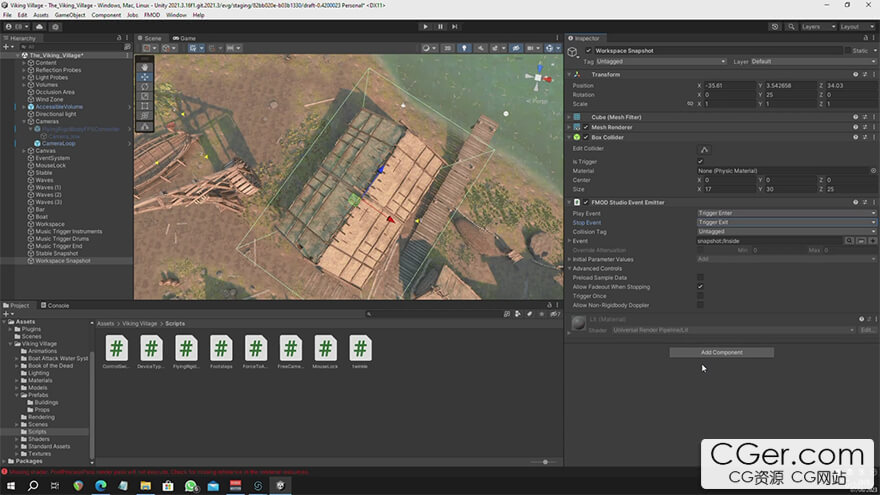Open the Footsteps script asset
This screenshot has height=495, width=880.
(221, 352)
